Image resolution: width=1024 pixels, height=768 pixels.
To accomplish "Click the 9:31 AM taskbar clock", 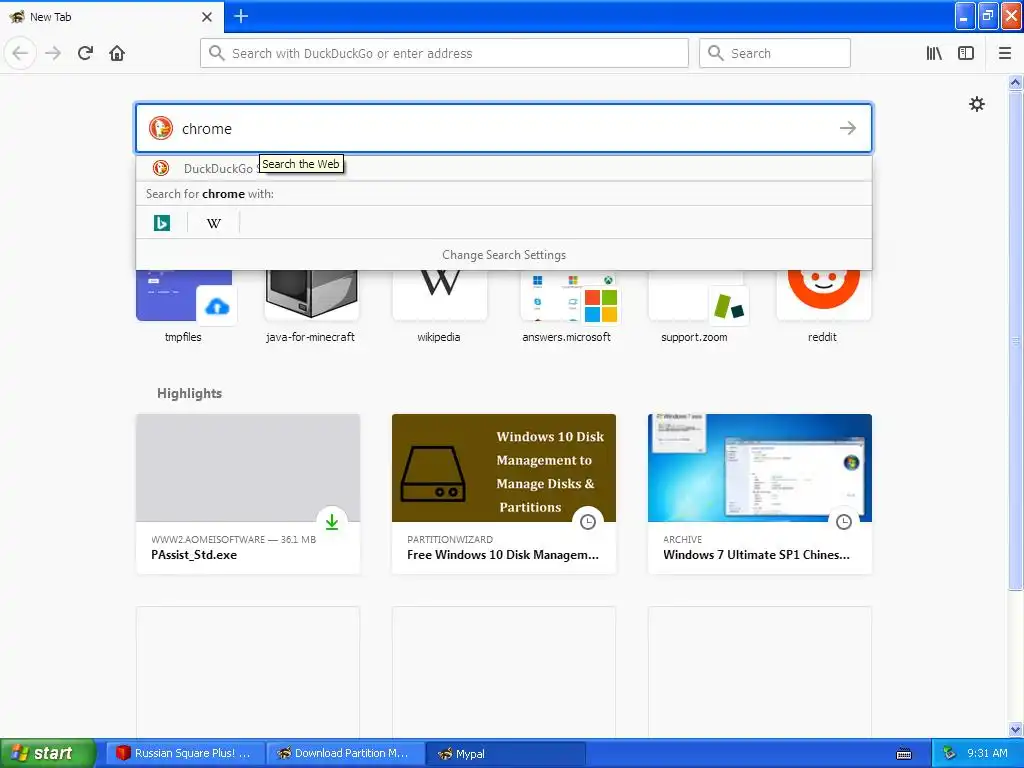I will coord(987,753).
